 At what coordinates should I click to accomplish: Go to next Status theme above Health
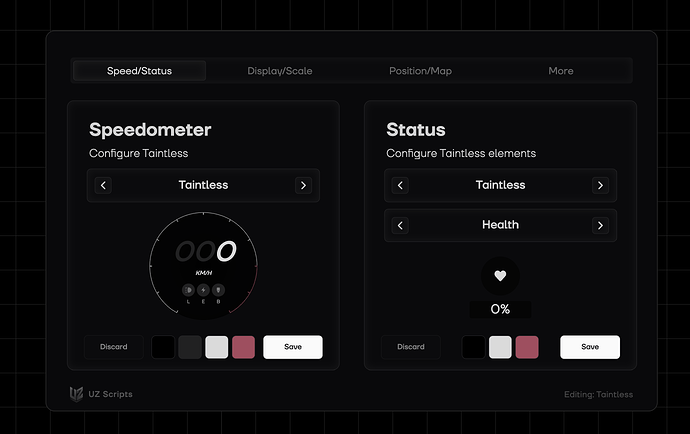[x=600, y=185]
